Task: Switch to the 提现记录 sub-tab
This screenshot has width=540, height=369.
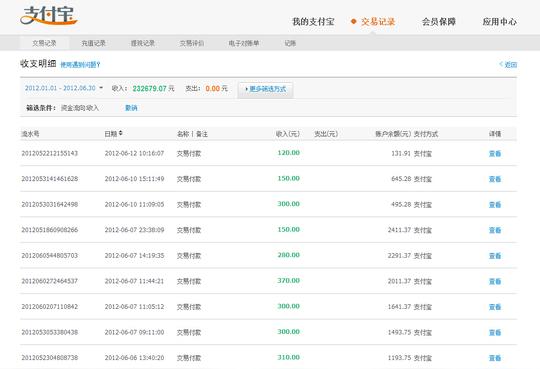Action: (x=143, y=43)
